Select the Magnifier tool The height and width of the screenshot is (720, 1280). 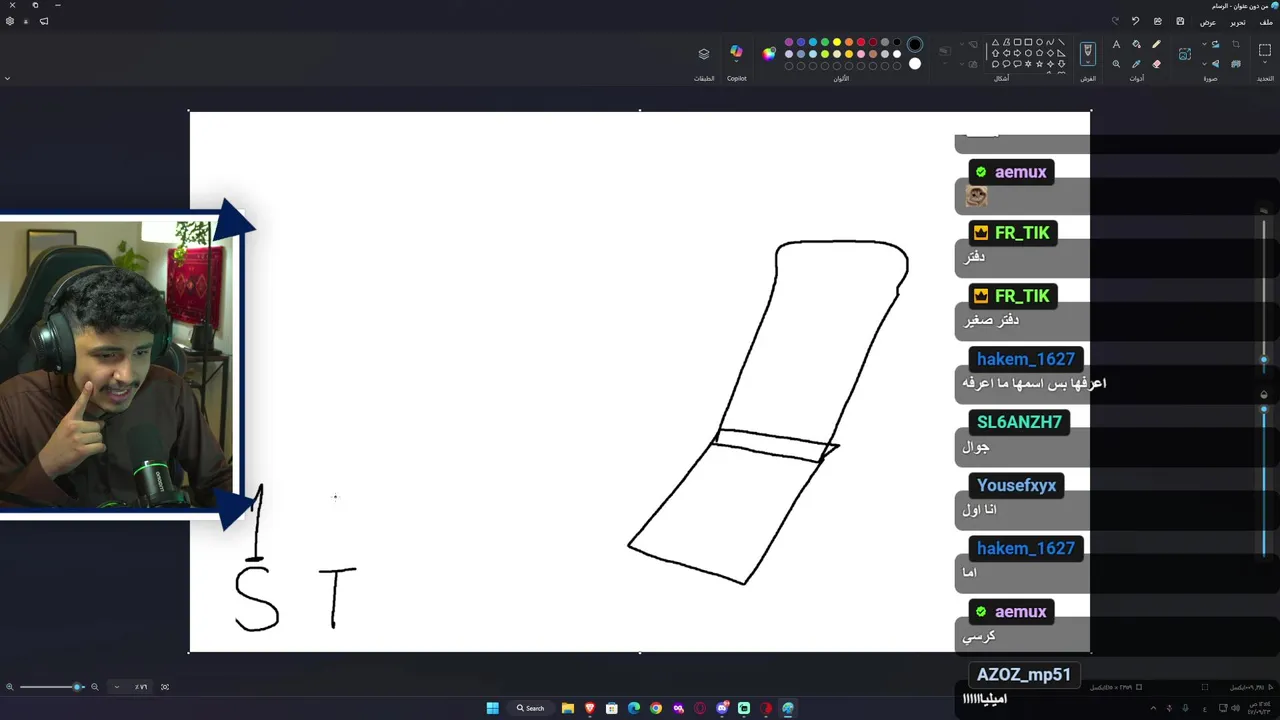[1116, 64]
